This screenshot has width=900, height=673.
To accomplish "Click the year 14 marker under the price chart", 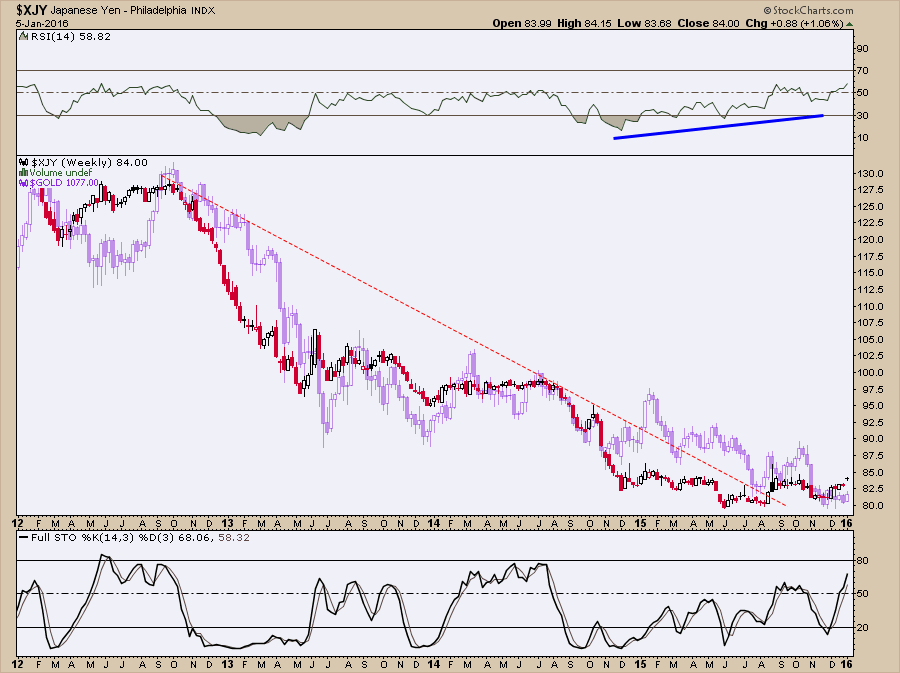I will coord(434,523).
